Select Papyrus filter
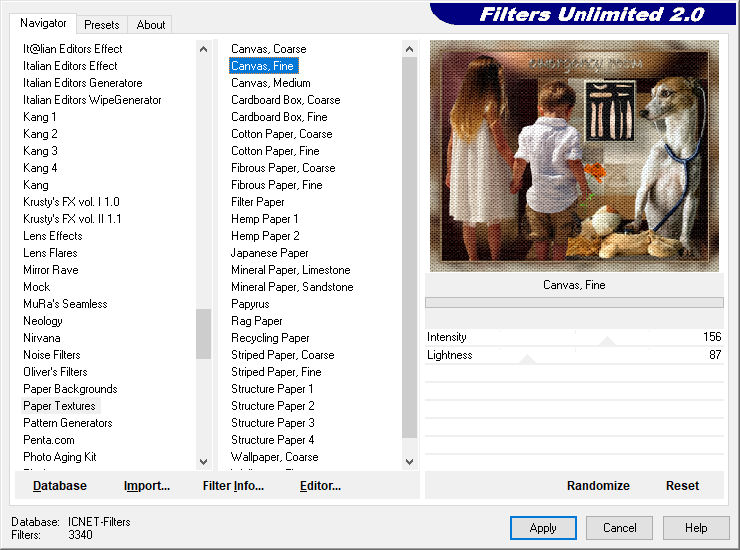This screenshot has width=740, height=550. pyautogui.click(x=250, y=304)
